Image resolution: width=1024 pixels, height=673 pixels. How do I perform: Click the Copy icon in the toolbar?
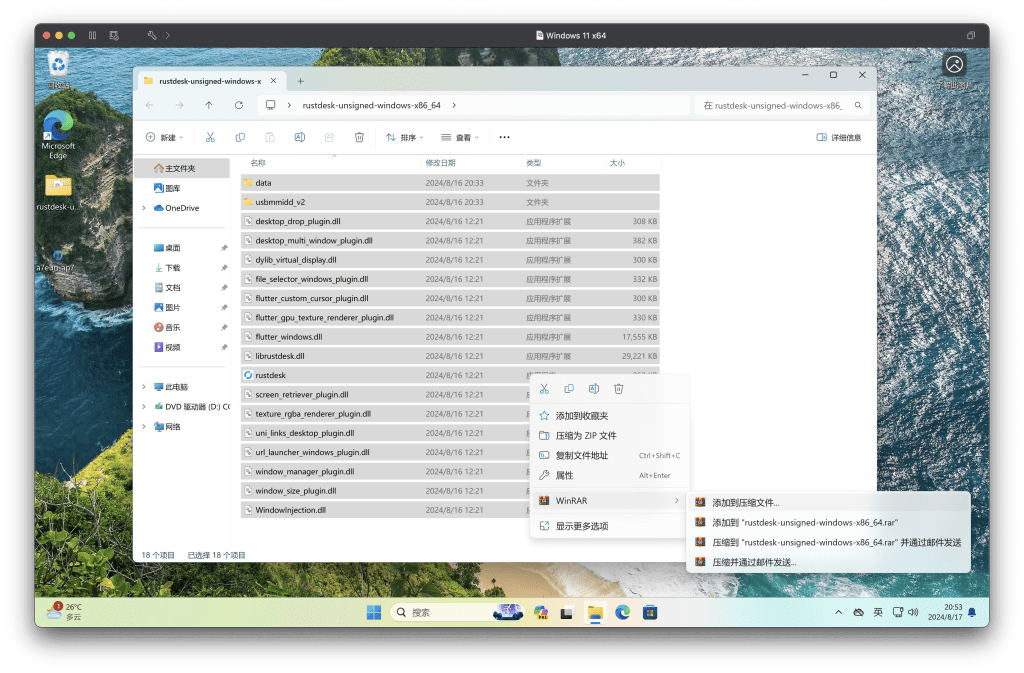point(240,137)
